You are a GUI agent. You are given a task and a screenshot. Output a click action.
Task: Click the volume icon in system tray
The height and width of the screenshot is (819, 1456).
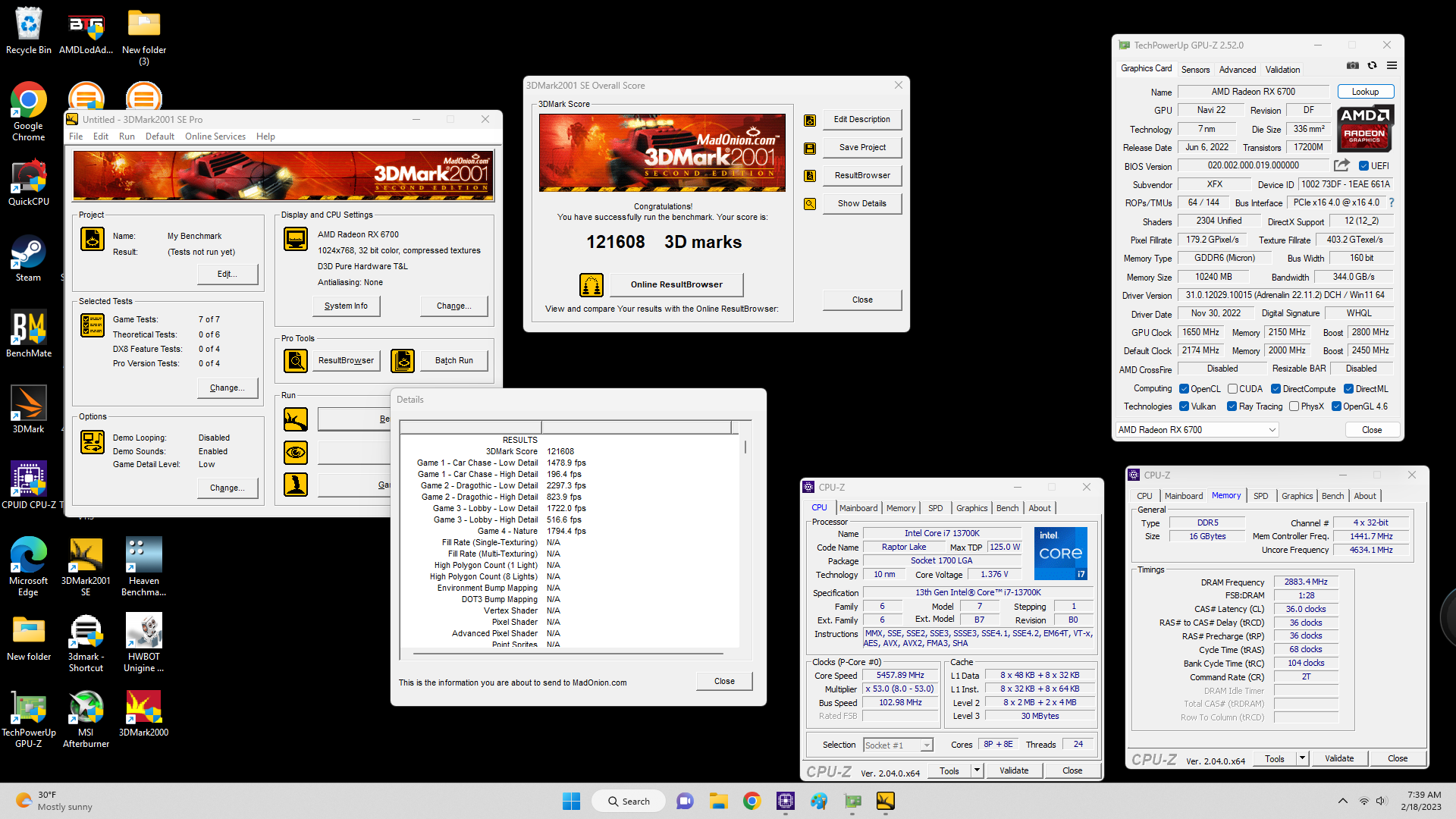[1381, 801]
